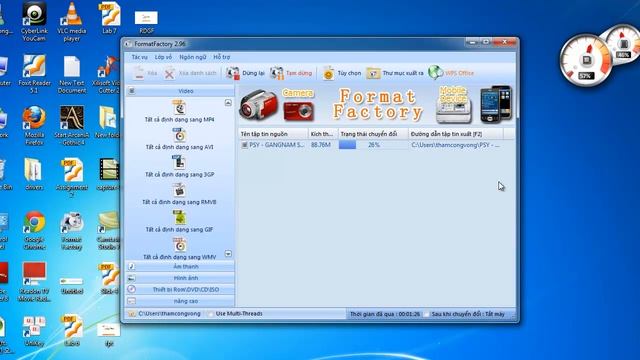Open the Ngôn ngữ menu
This screenshot has height=360, width=640.
[193, 57]
